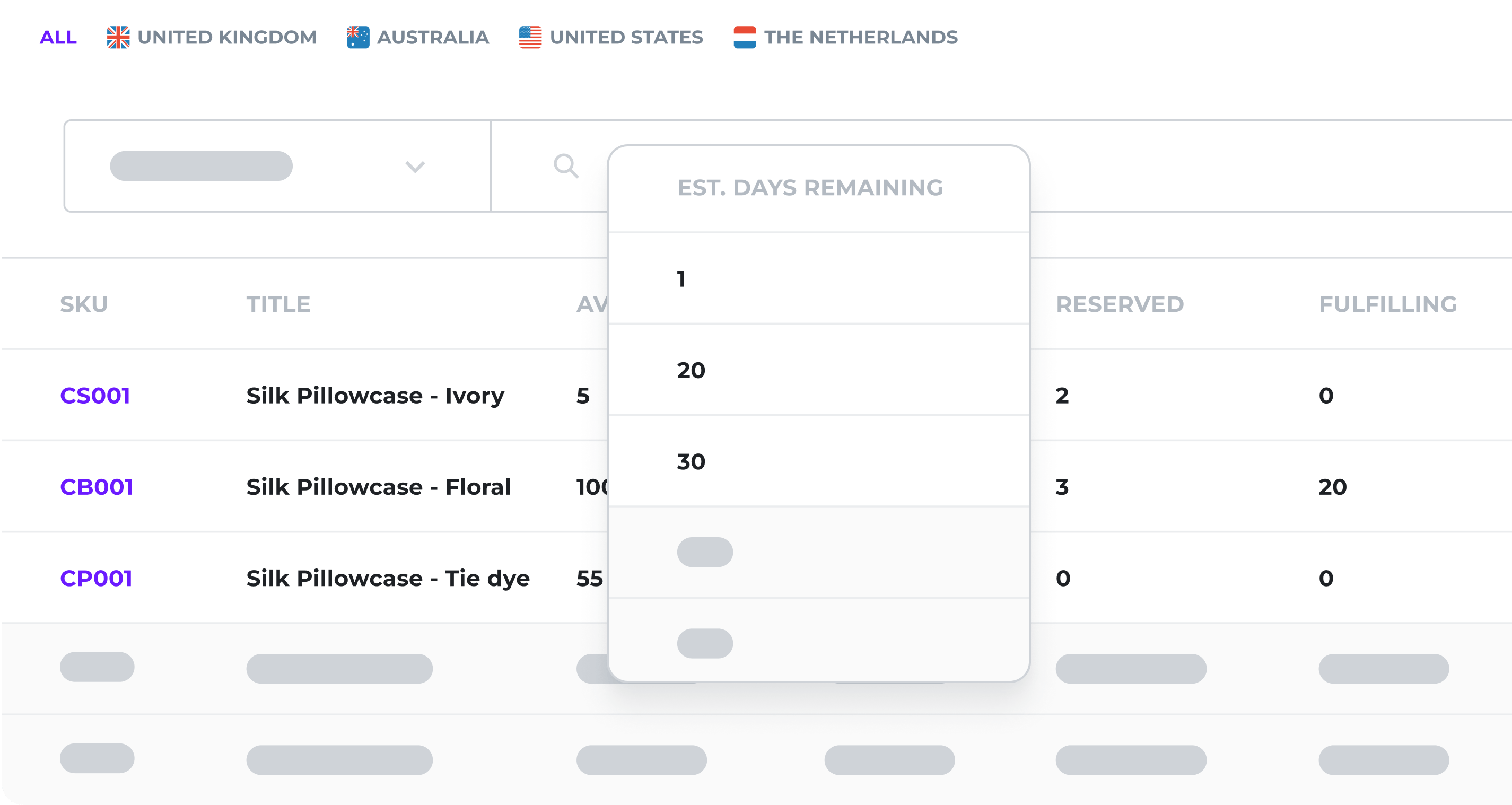Open SKU link CP001
Image resolution: width=1512 pixels, height=805 pixels.
click(x=97, y=579)
